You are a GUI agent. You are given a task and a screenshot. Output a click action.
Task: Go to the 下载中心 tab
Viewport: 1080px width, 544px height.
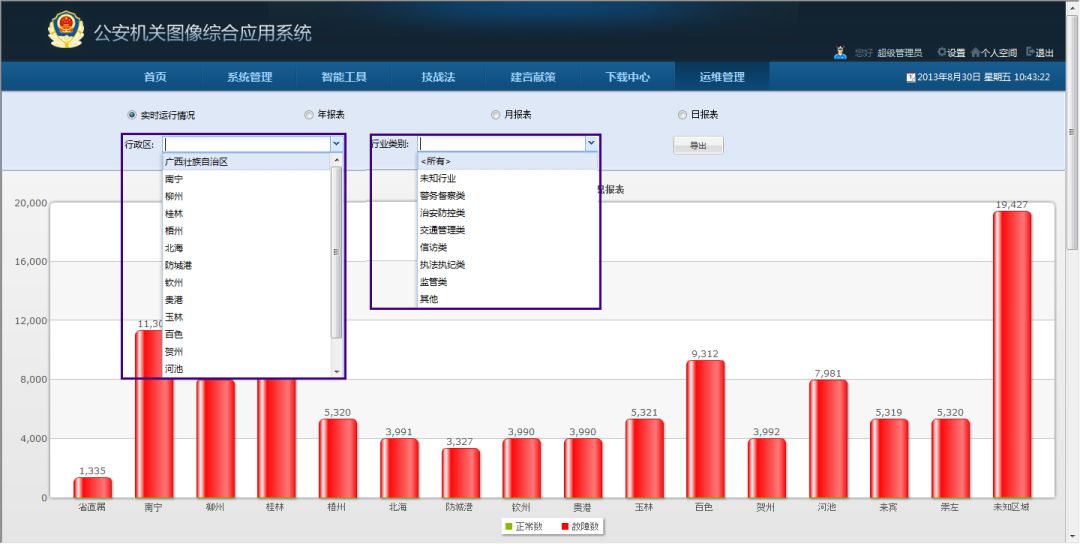tap(627, 77)
